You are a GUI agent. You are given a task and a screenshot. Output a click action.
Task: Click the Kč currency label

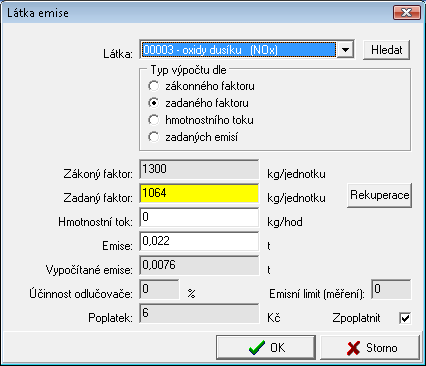(x=274, y=318)
